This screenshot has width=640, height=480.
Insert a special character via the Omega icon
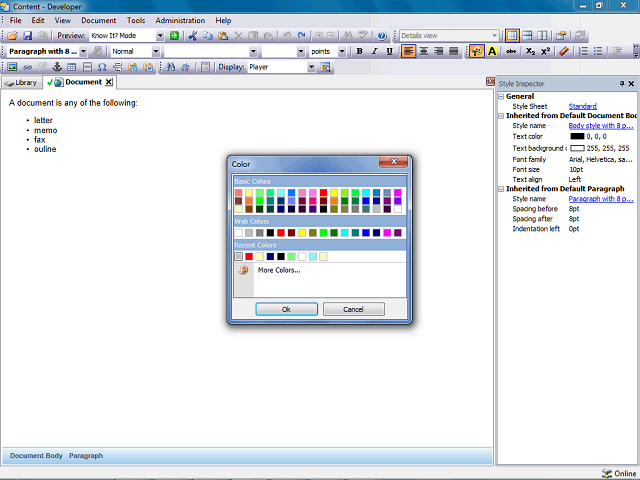pos(102,67)
